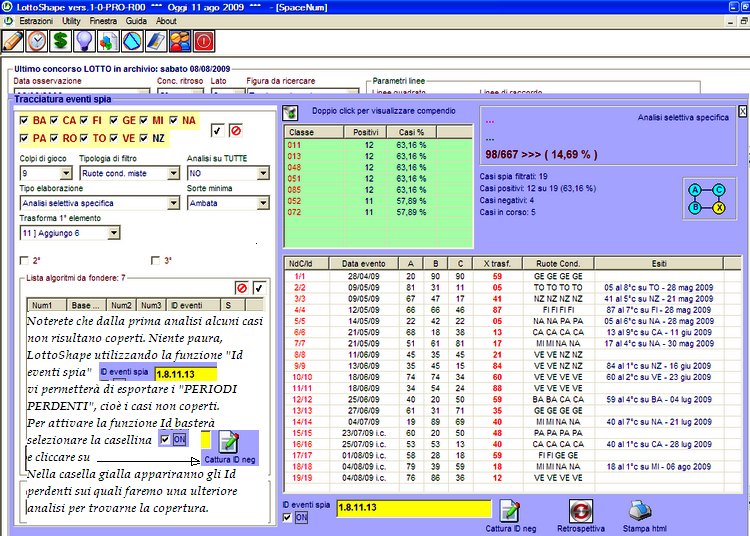Viewport: 750px width, 536px height.
Task: Open the Analisi su TUTTE dropdown
Action: coord(263,173)
